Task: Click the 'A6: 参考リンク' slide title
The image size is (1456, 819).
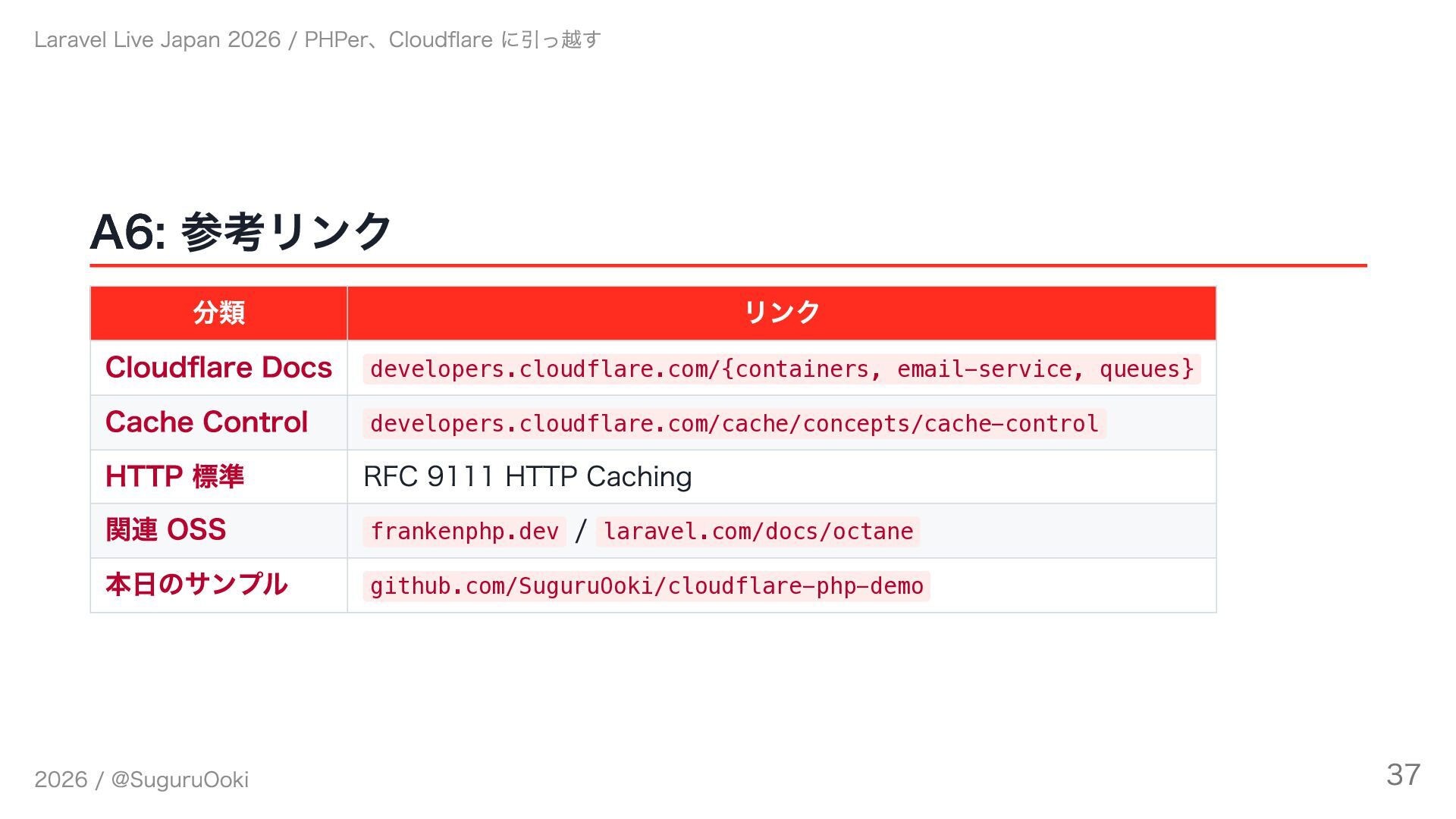Action: tap(240, 232)
